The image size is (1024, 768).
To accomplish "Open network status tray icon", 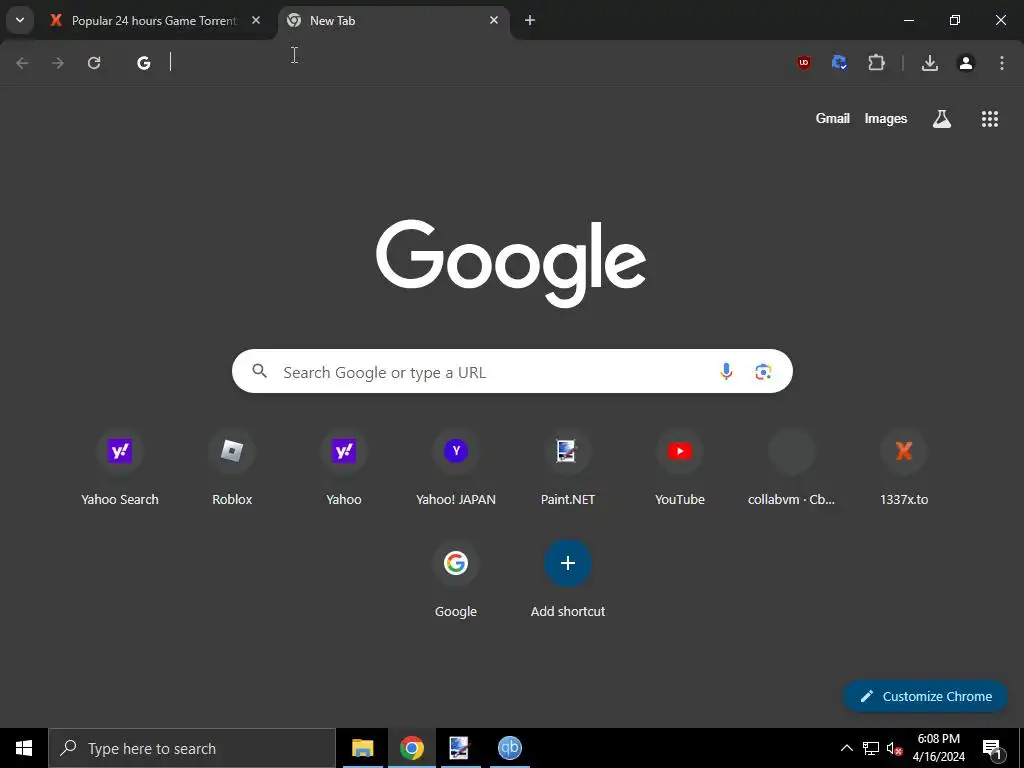I will [x=871, y=748].
